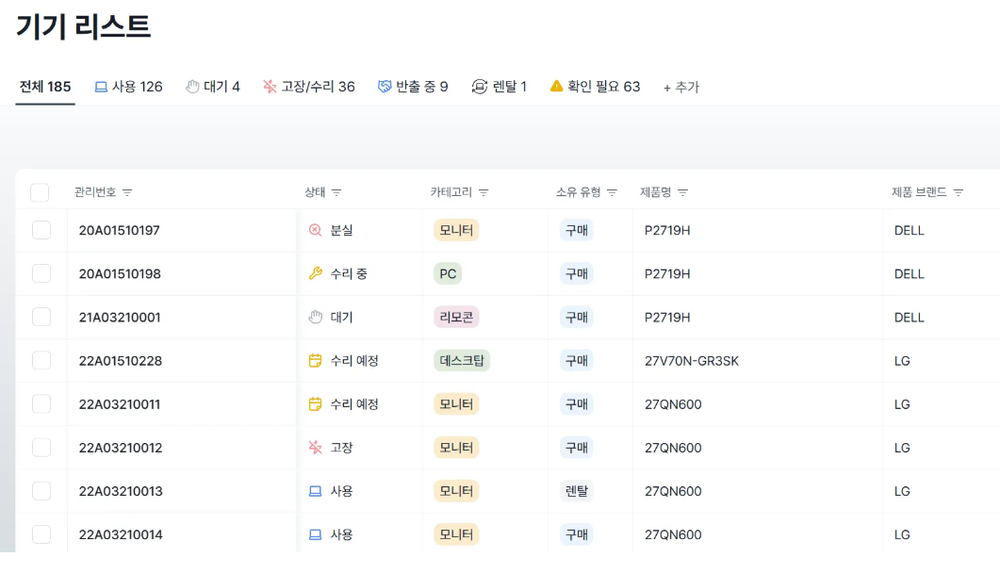Switch to the 확인 필요 63 tab
This screenshot has width=1000, height=574.
click(x=595, y=87)
